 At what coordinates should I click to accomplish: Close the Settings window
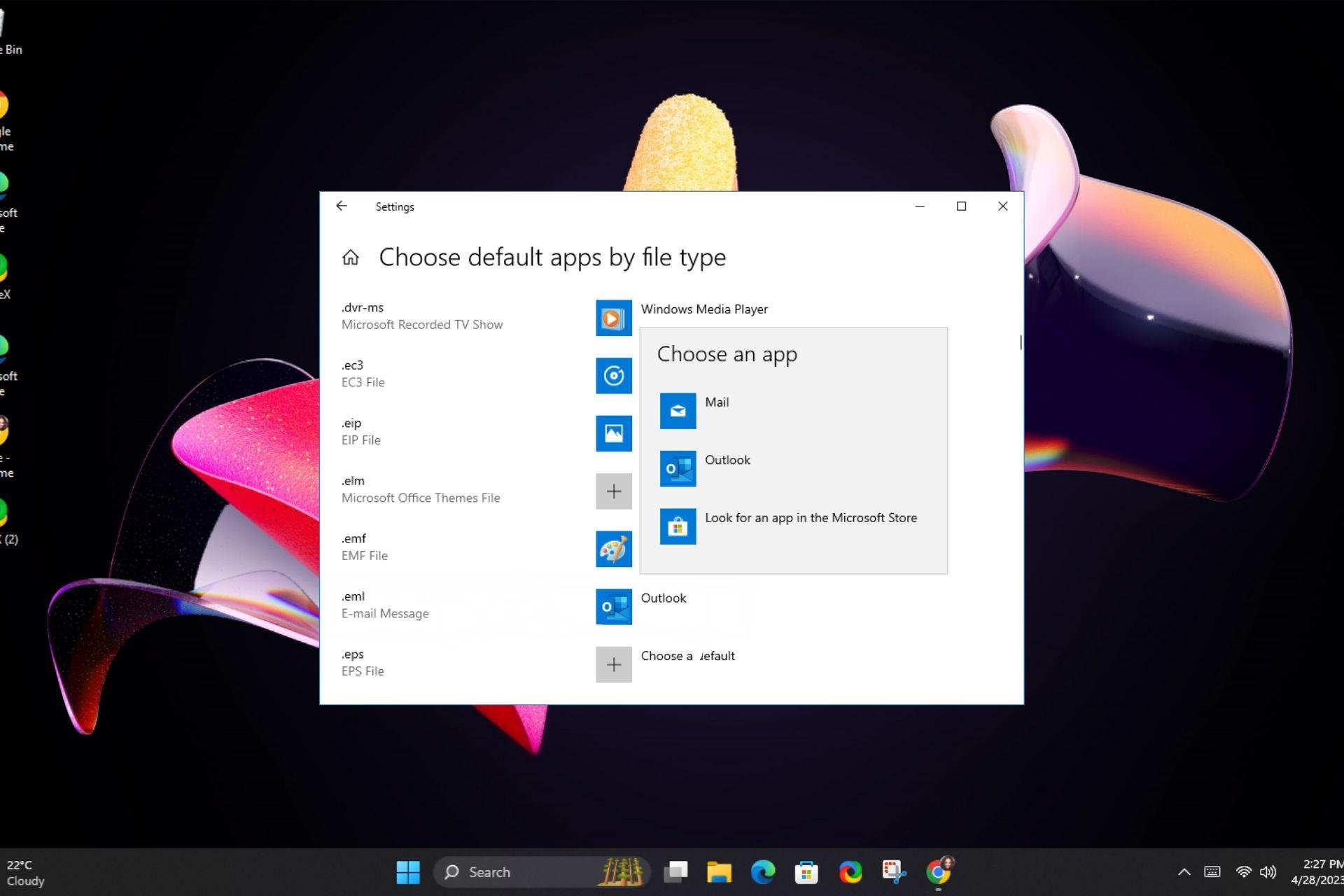pos(1002,206)
